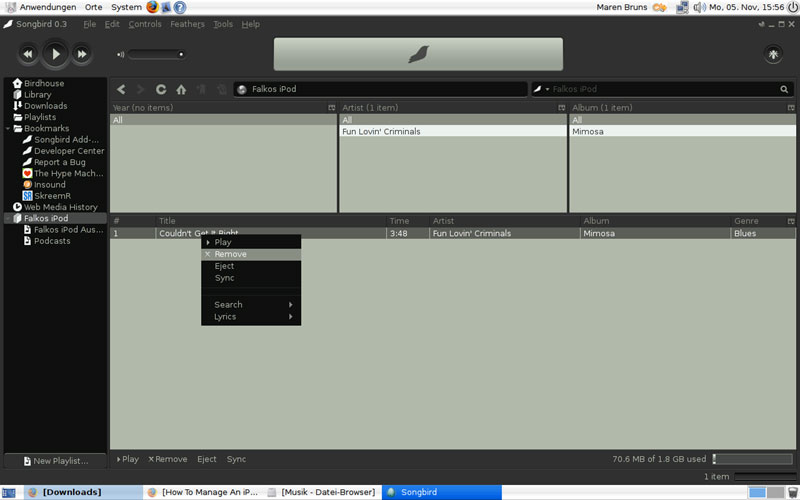Open the Feathers menu
This screenshot has width=800, height=500.
click(x=187, y=24)
